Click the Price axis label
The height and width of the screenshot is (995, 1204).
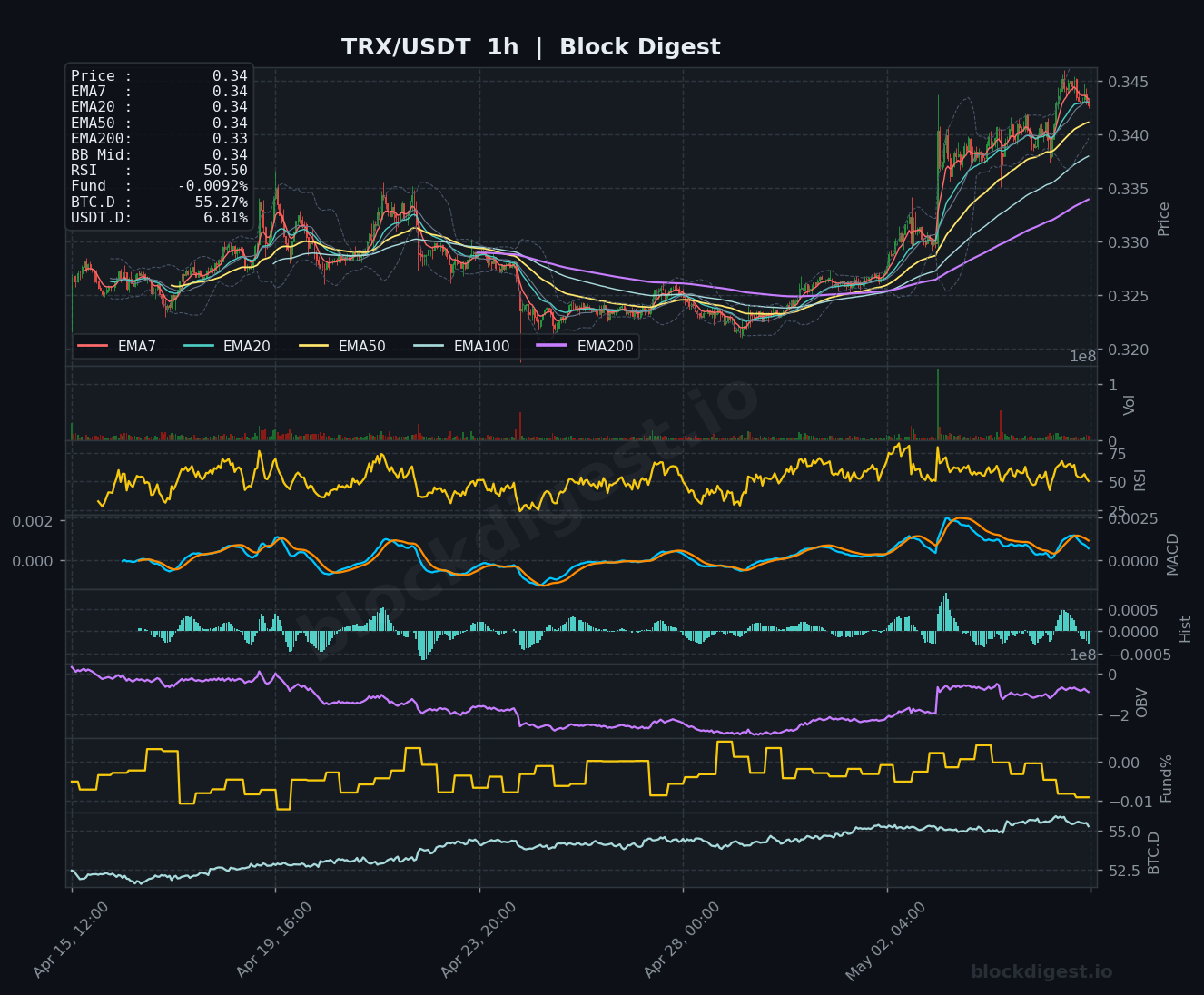tap(1164, 219)
